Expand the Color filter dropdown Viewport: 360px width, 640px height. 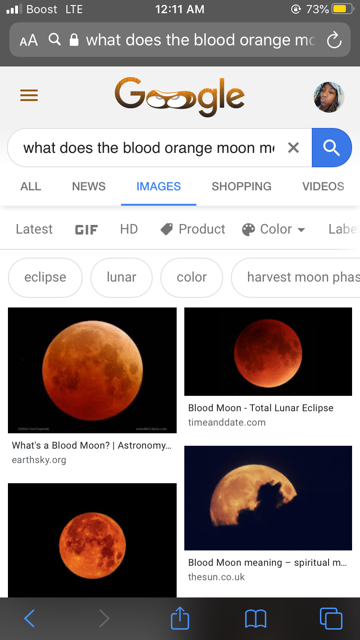(x=273, y=229)
